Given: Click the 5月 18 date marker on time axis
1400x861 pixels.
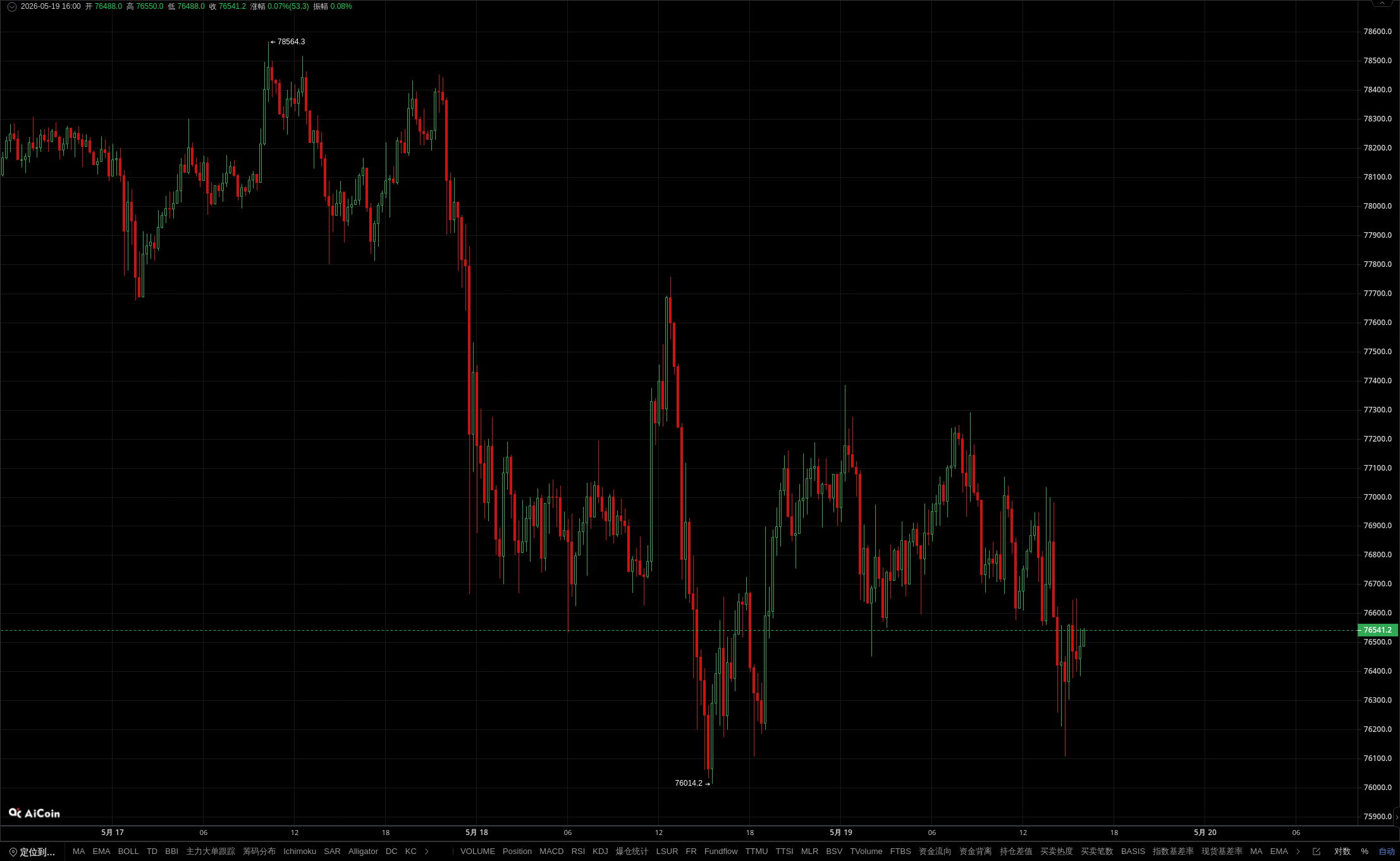Looking at the screenshot, I should tap(477, 833).
